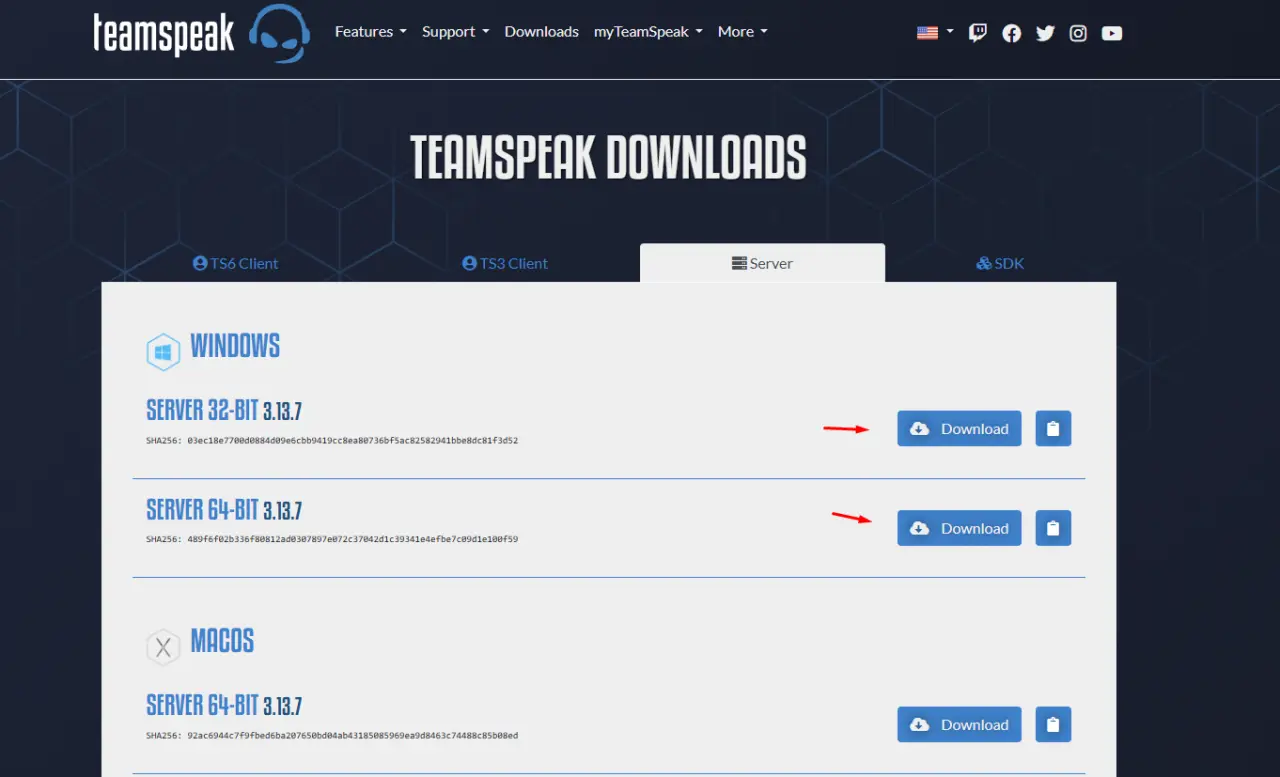1280x777 pixels.
Task: Open TeamSpeak's Twitch channel icon
Action: click(978, 33)
